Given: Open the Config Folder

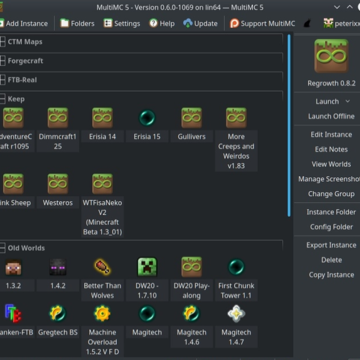Looking at the screenshot, I should [x=331, y=227].
